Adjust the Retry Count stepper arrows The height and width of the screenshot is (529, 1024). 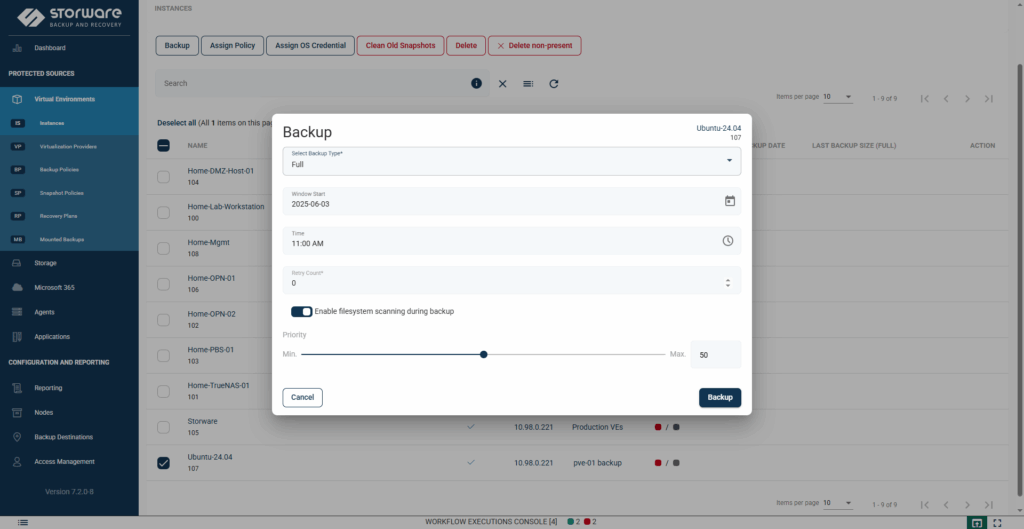point(728,283)
